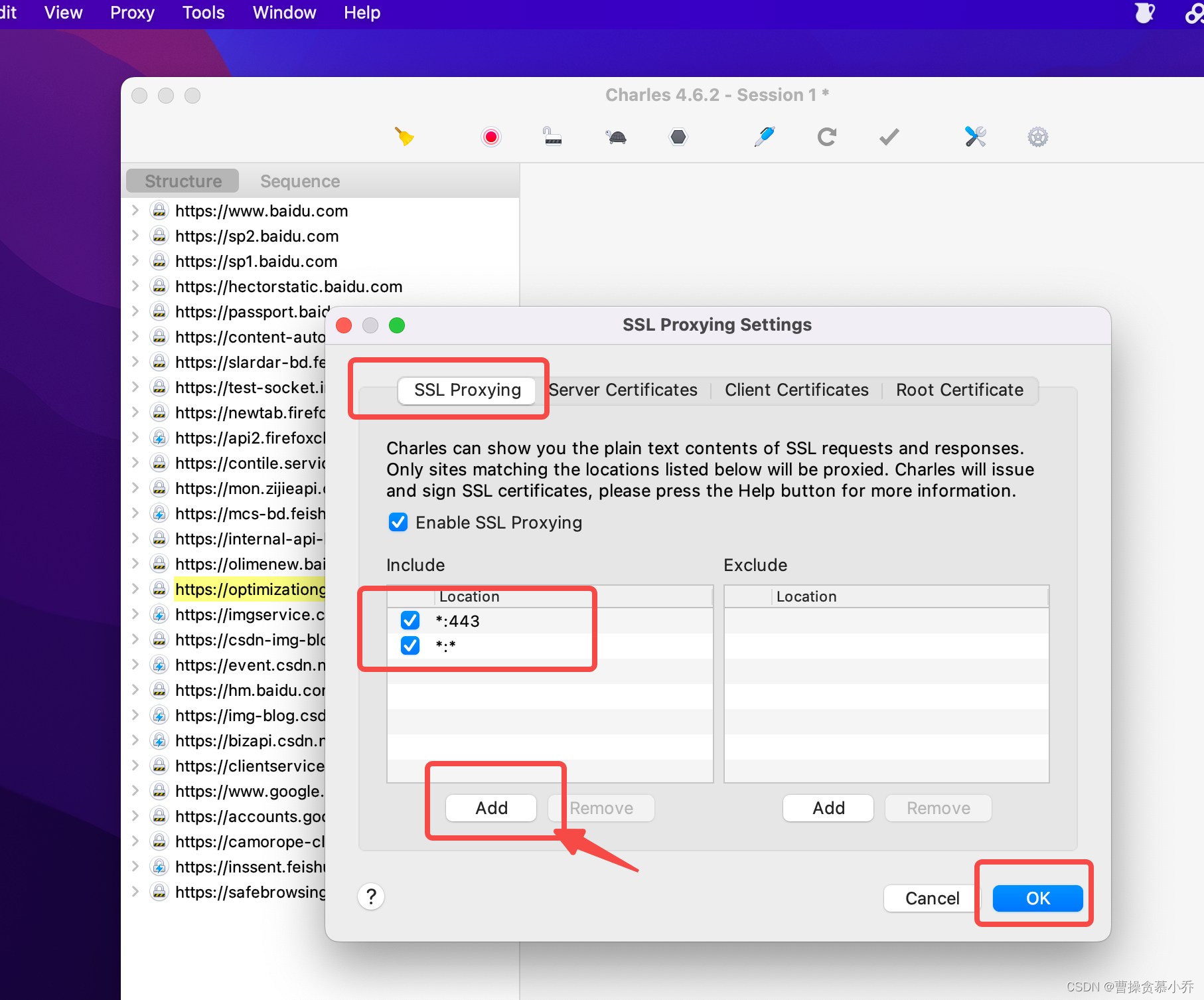Click Add under the Include list
The height and width of the screenshot is (1000, 1204).
(491, 807)
